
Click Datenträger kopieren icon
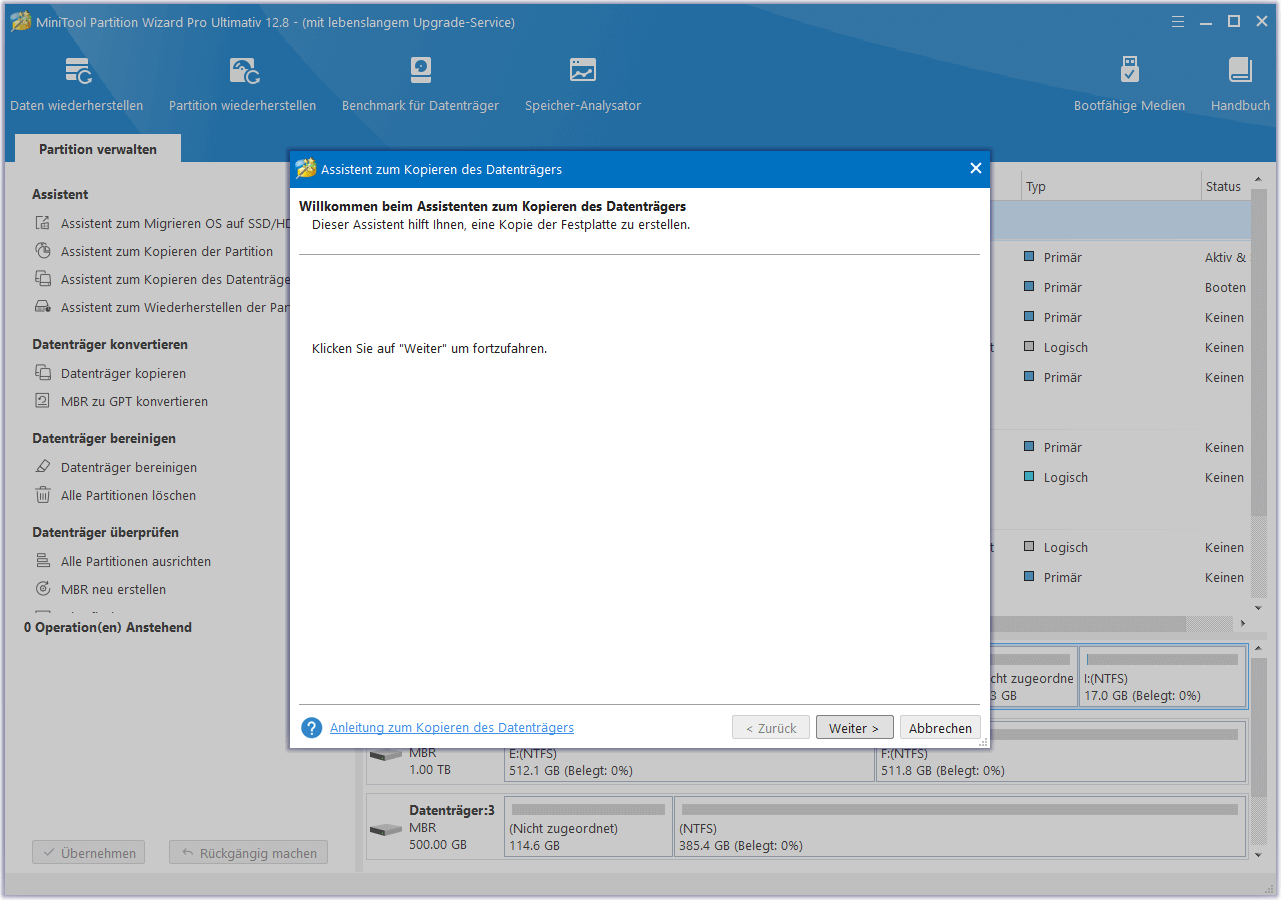[43, 374]
